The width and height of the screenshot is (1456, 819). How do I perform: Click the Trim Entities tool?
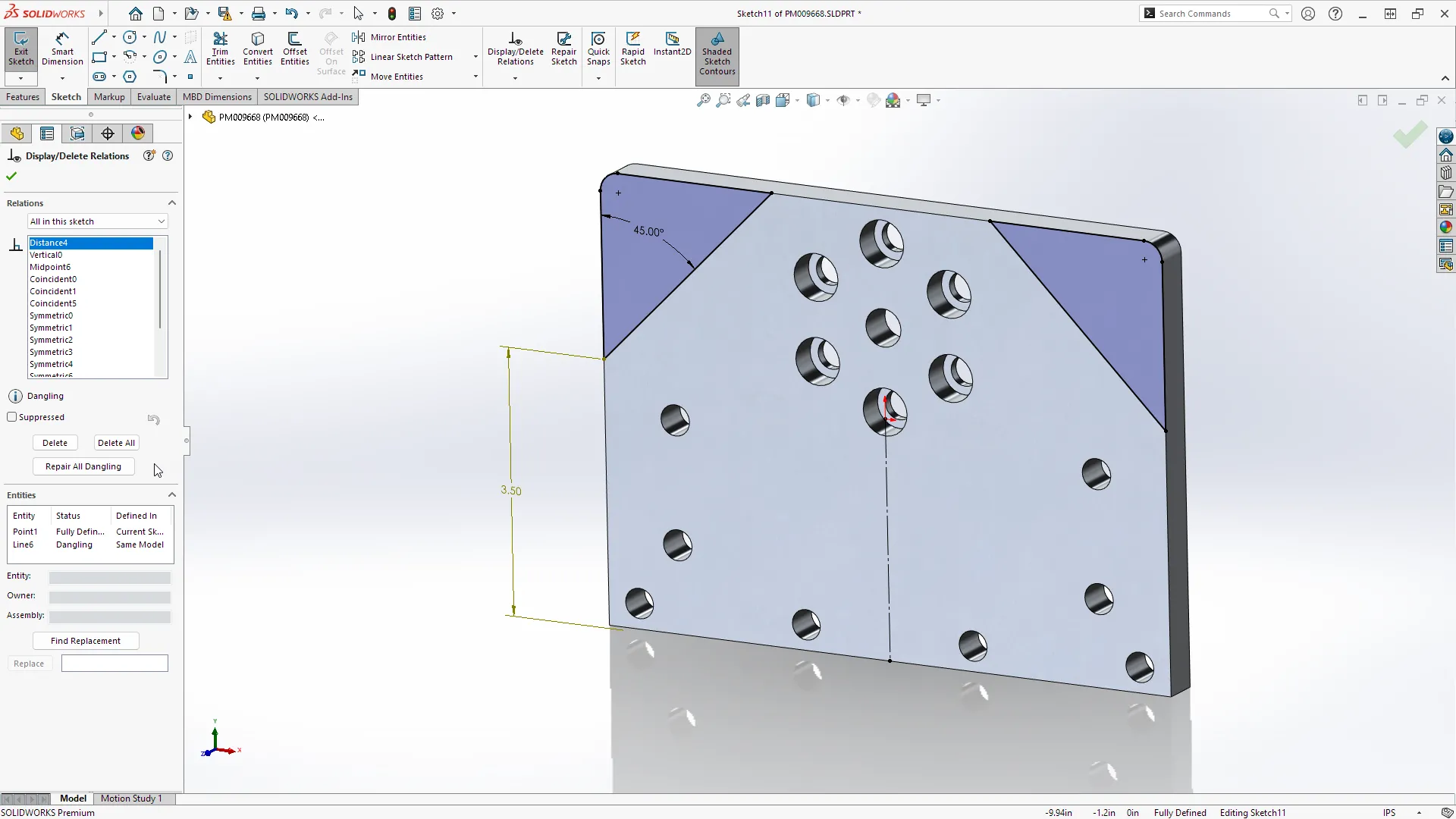pyautogui.click(x=220, y=48)
